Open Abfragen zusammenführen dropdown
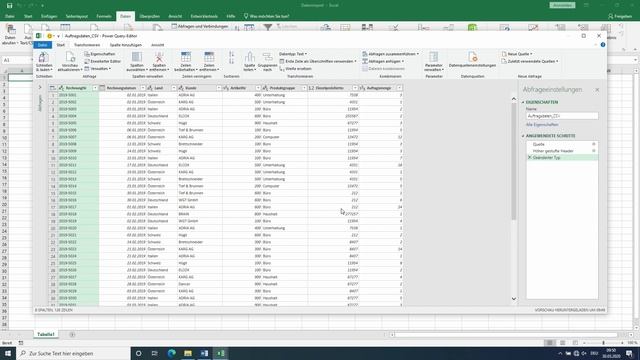Viewport: 640px width, 360px height. click(x=390, y=54)
